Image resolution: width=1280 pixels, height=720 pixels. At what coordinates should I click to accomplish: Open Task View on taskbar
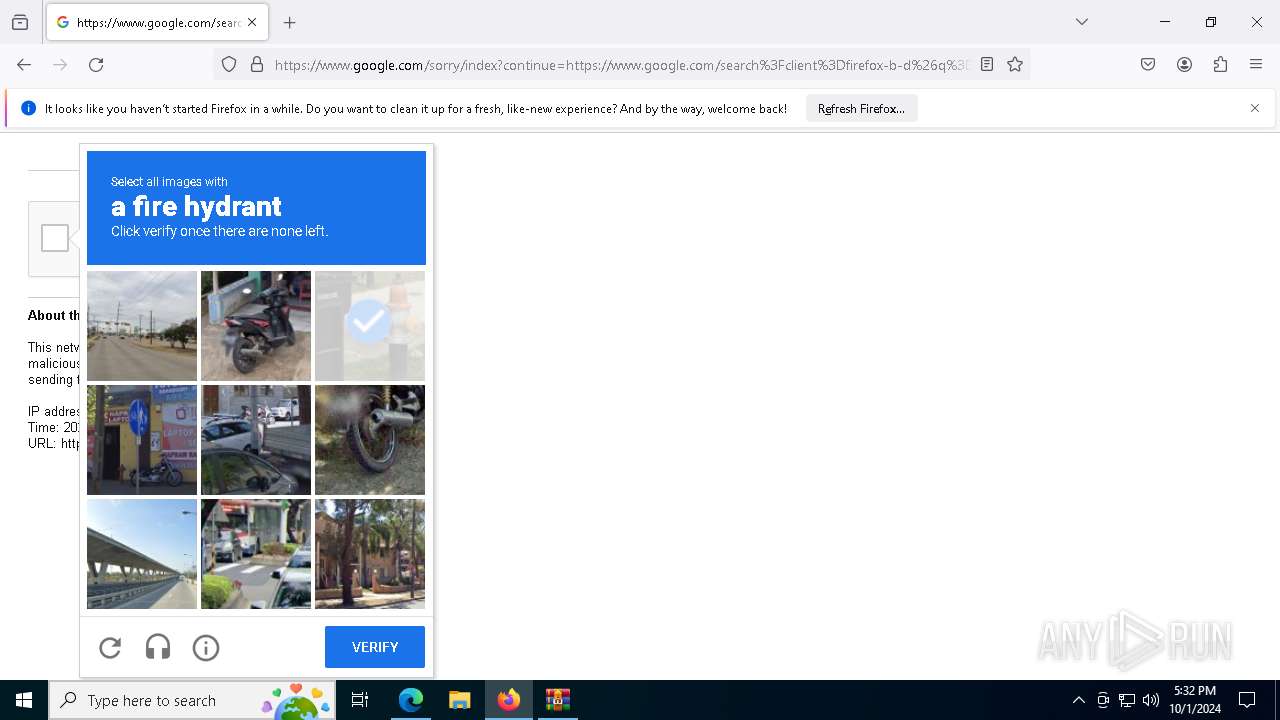point(360,700)
